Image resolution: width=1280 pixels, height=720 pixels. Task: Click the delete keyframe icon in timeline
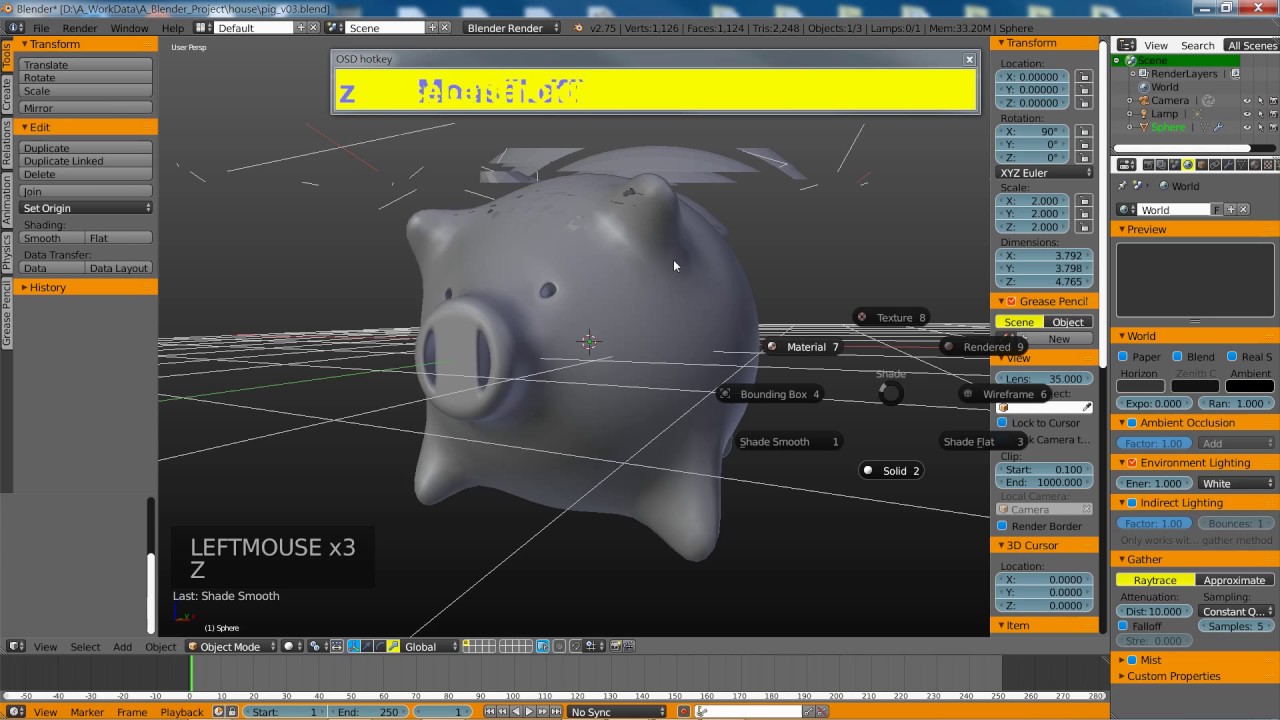pyautogui.click(x=822, y=712)
